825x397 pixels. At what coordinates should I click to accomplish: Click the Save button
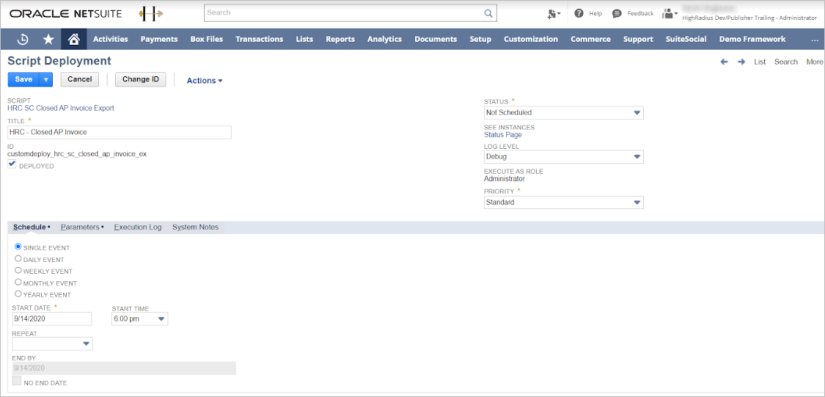point(24,80)
